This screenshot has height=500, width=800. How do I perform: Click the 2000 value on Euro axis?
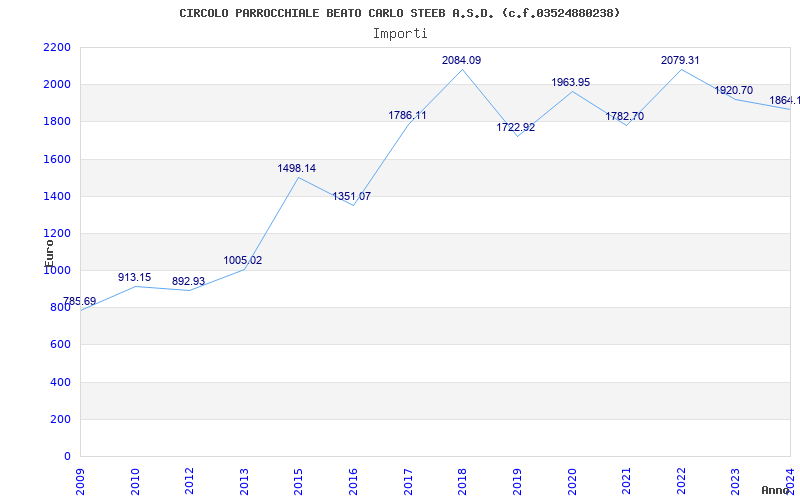[57, 85]
